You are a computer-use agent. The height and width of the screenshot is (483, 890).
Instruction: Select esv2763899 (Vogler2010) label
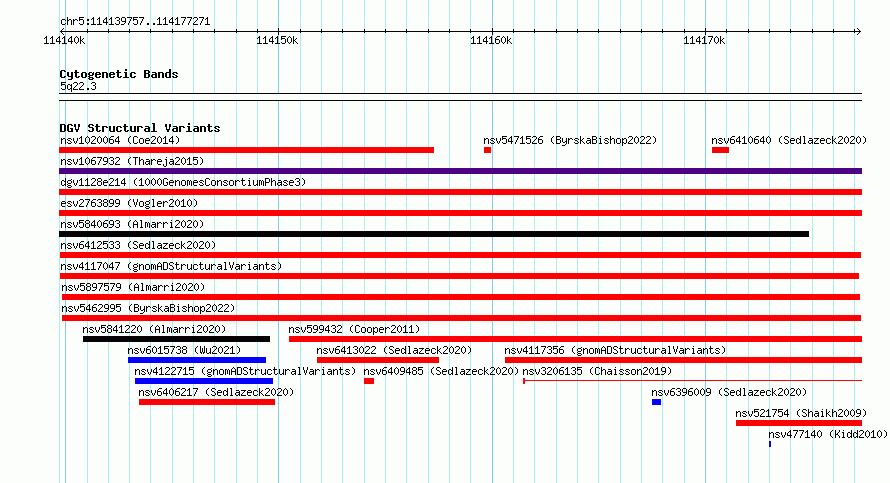click(129, 203)
